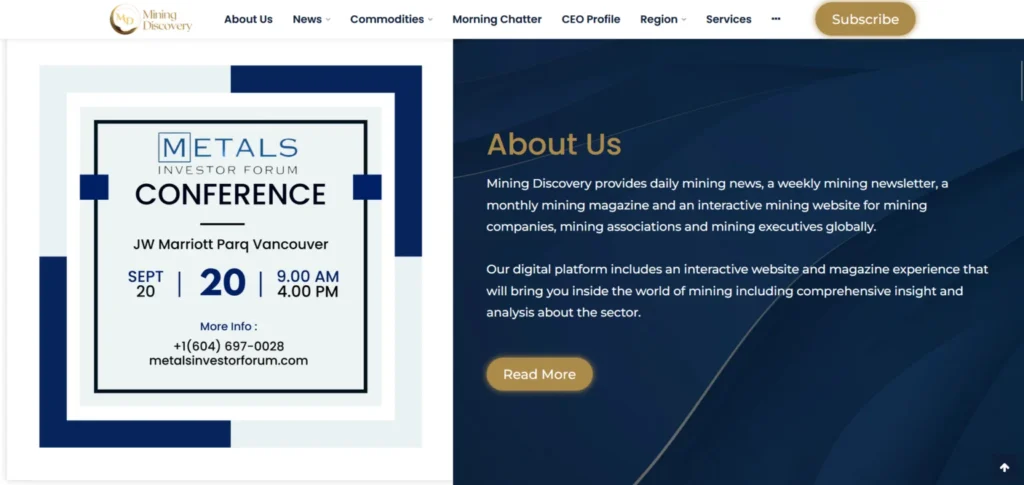
Task: Click the gold Subscribe button
Action: (865, 19)
